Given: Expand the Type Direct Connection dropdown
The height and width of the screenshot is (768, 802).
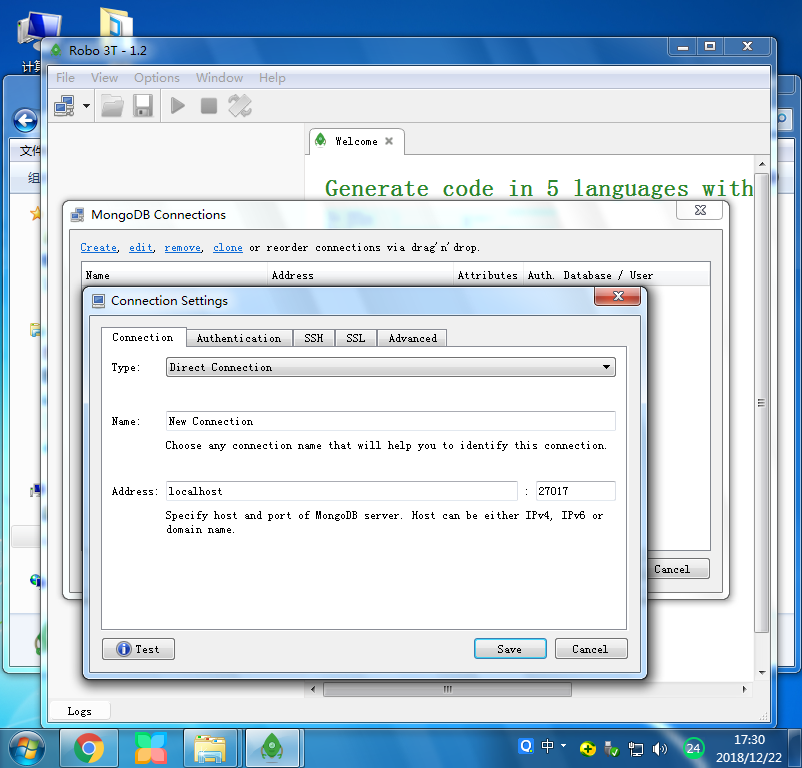Looking at the screenshot, I should [391, 367].
